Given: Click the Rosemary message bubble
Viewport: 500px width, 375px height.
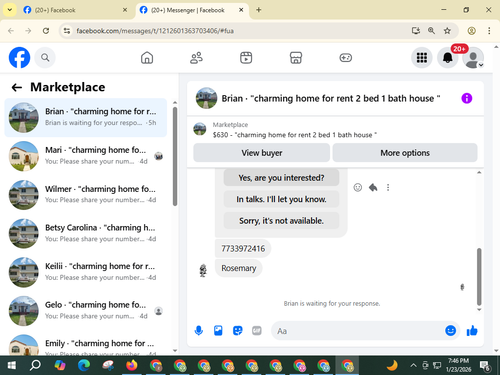Looking at the screenshot, I should tap(239, 268).
